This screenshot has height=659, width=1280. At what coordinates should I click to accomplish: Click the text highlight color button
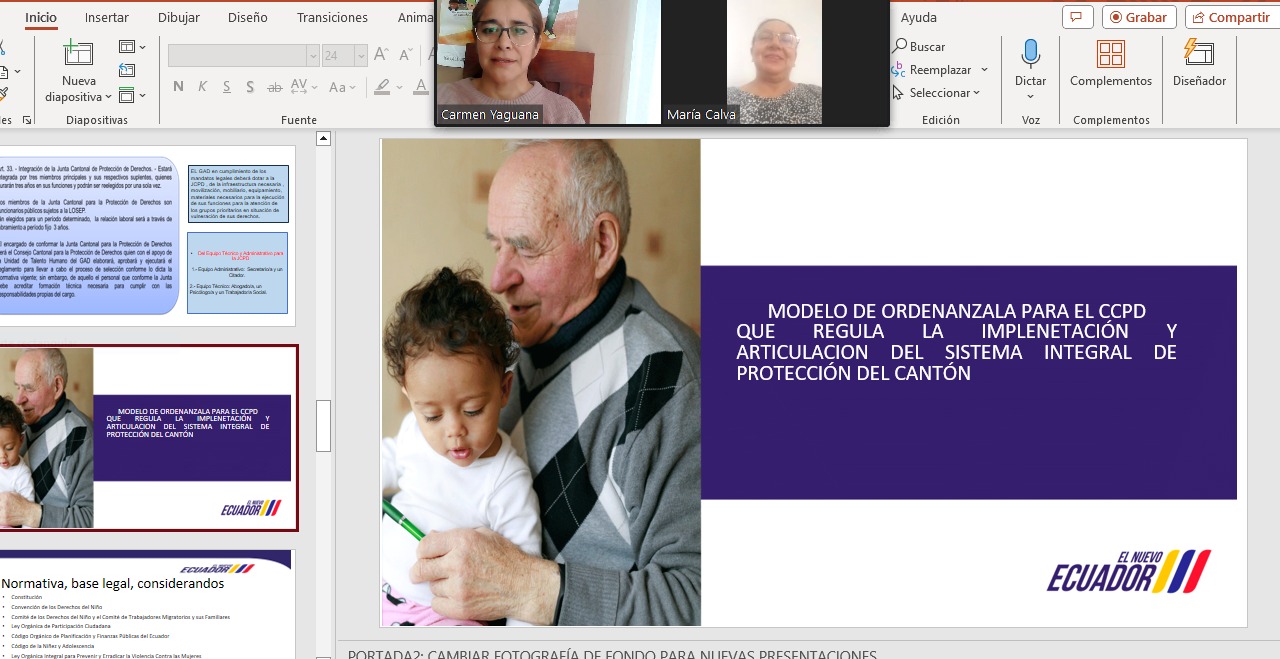(x=382, y=87)
